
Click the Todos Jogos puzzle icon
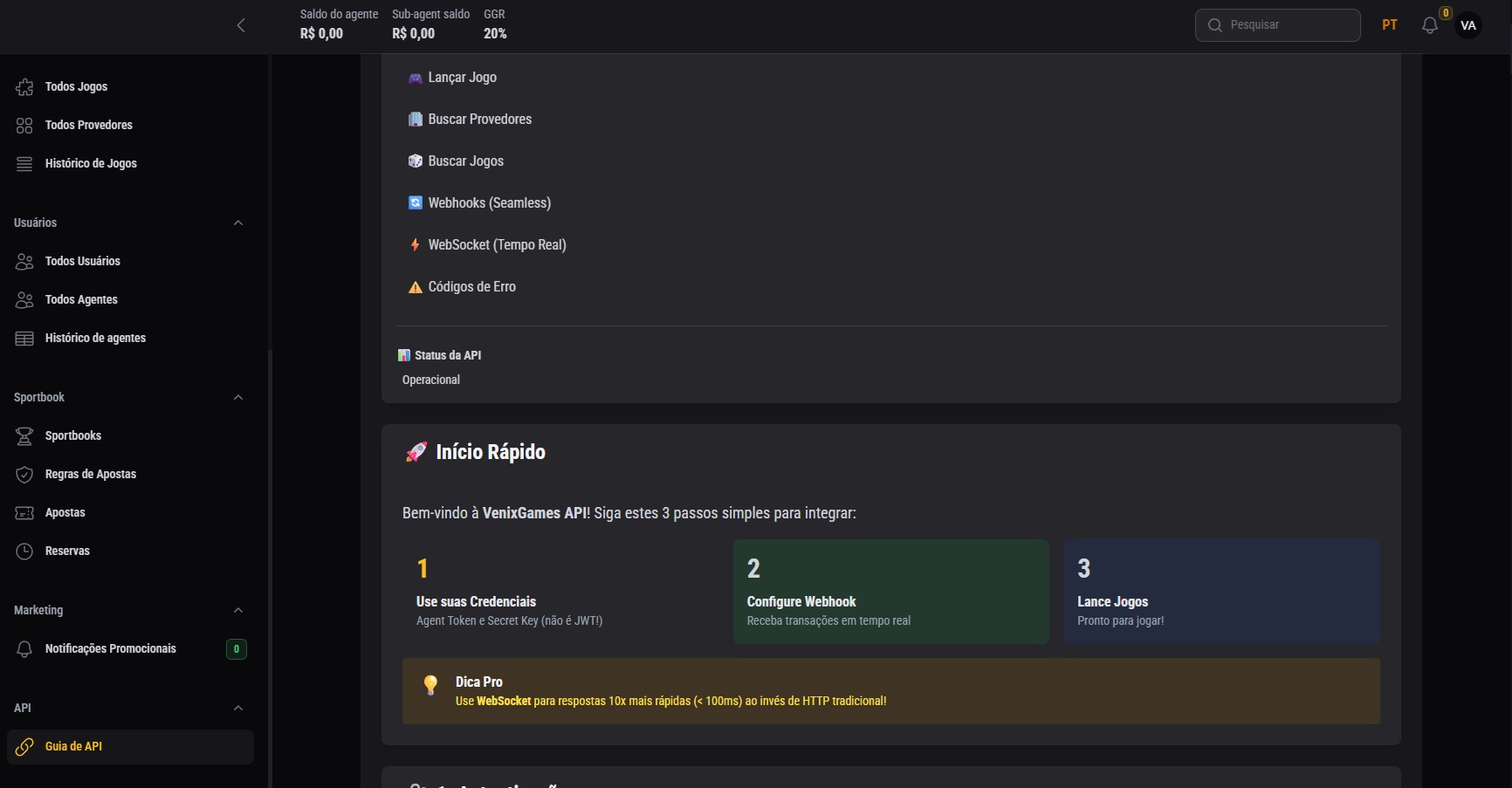(x=24, y=87)
